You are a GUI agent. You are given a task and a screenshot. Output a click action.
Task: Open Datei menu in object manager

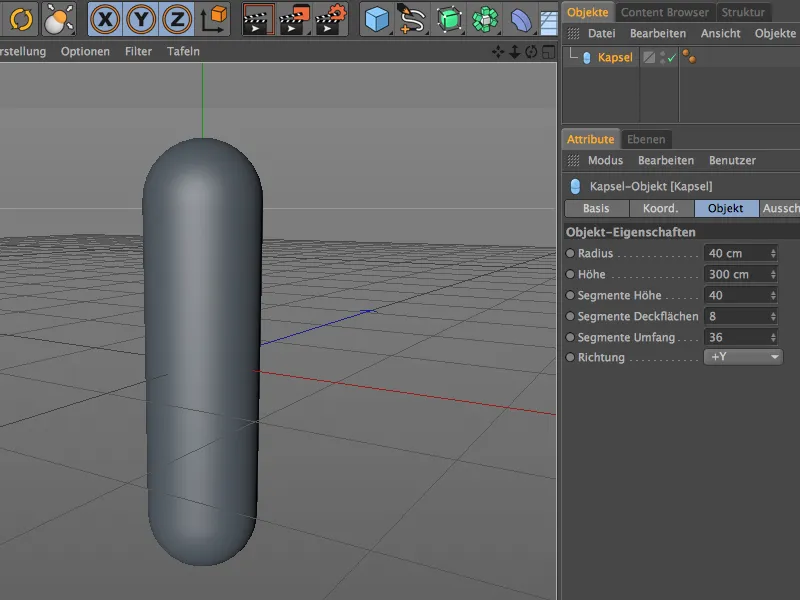[x=602, y=34]
